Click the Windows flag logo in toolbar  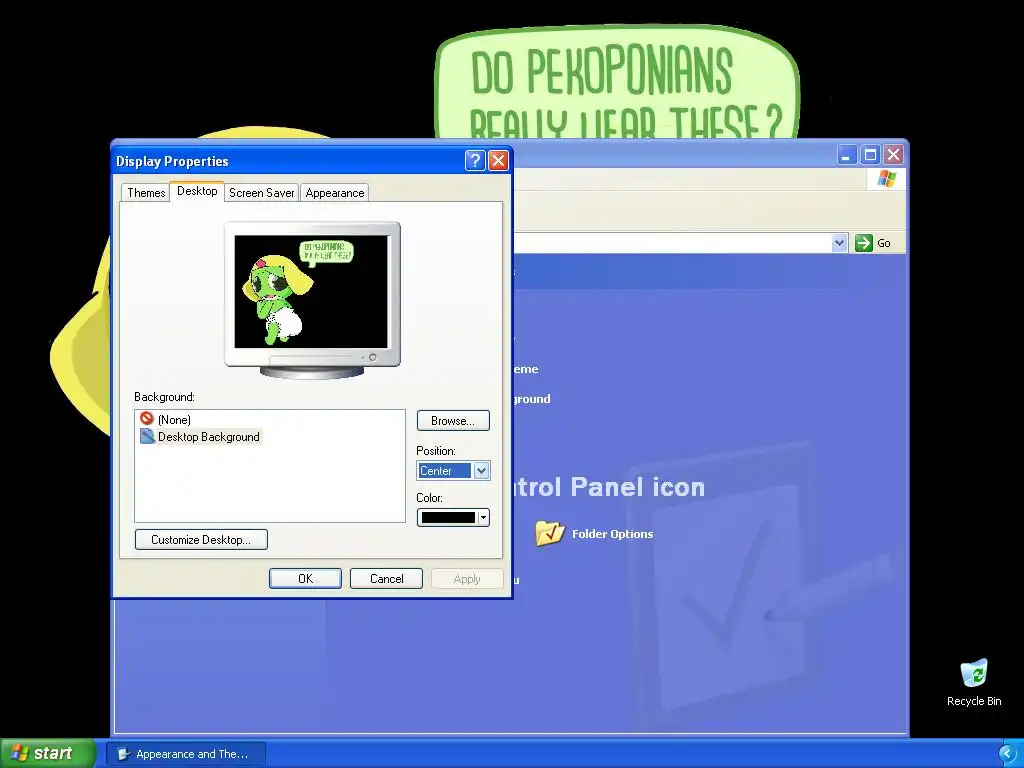pyautogui.click(x=886, y=178)
